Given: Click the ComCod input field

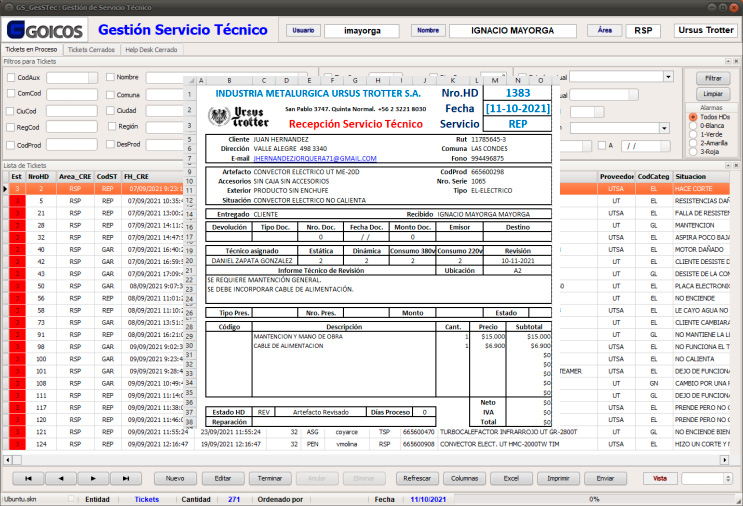Looking at the screenshot, I should coord(72,94).
